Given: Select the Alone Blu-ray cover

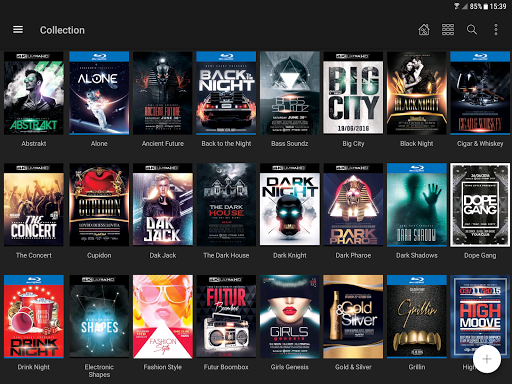Looking at the screenshot, I should point(99,93).
